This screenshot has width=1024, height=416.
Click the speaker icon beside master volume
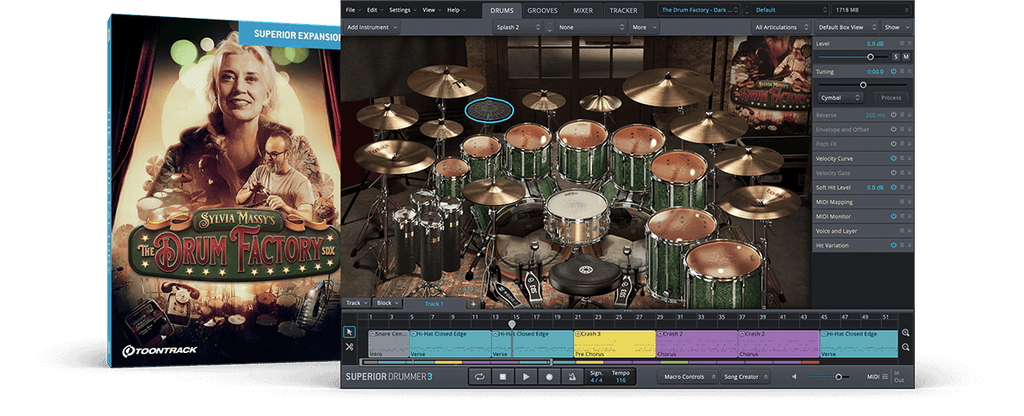click(x=795, y=377)
